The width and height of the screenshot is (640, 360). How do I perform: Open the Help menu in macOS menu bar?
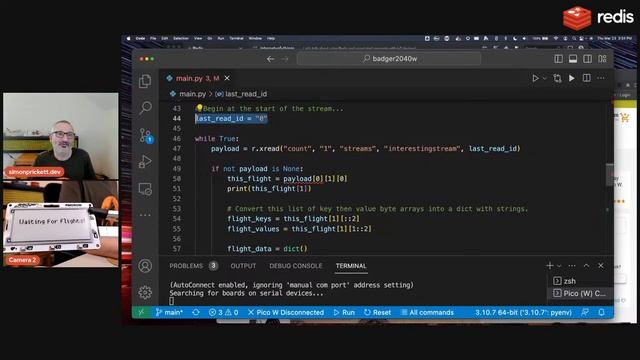271,38
